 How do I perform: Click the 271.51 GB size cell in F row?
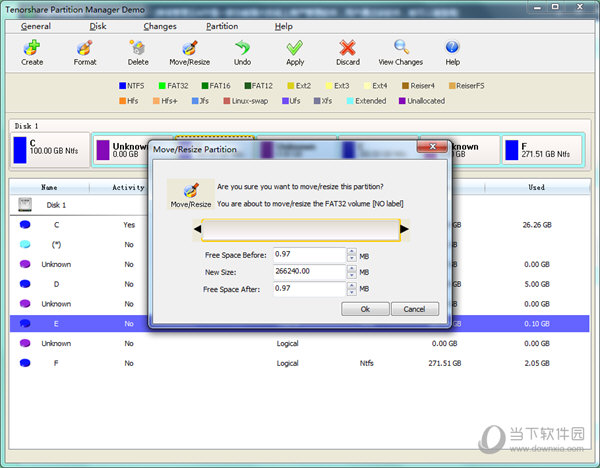click(x=445, y=363)
